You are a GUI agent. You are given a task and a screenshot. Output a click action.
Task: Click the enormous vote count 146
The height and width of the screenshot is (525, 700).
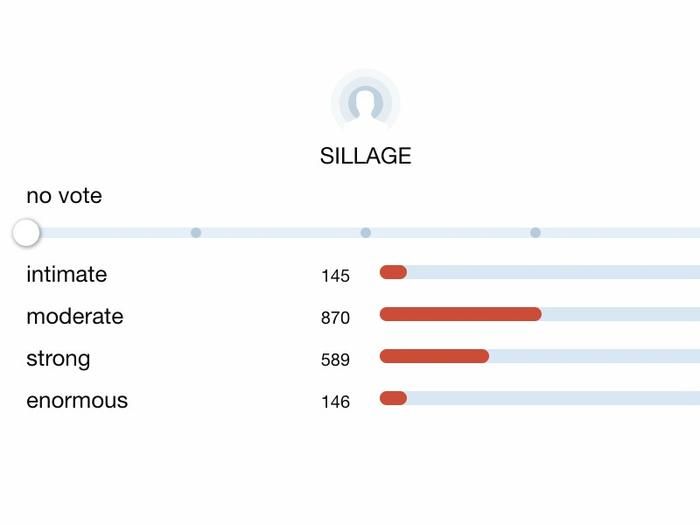coord(335,402)
